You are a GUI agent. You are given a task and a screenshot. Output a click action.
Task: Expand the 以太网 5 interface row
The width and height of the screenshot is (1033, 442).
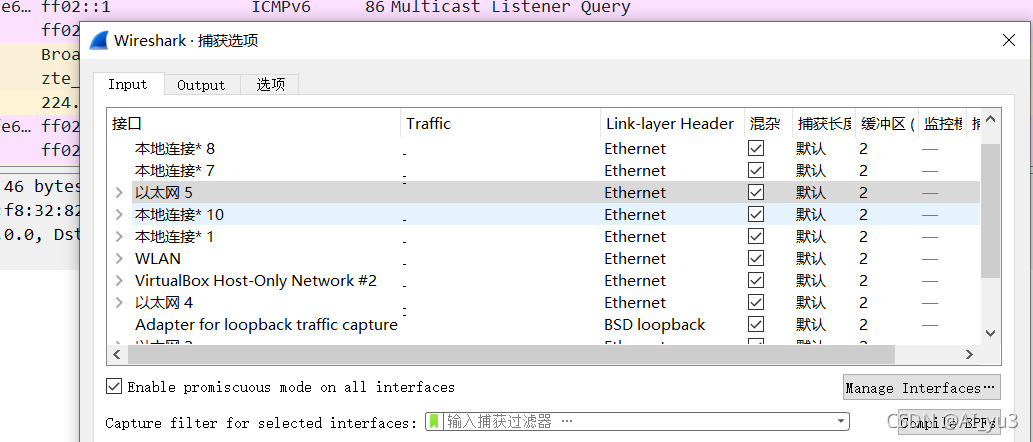pyautogui.click(x=119, y=192)
